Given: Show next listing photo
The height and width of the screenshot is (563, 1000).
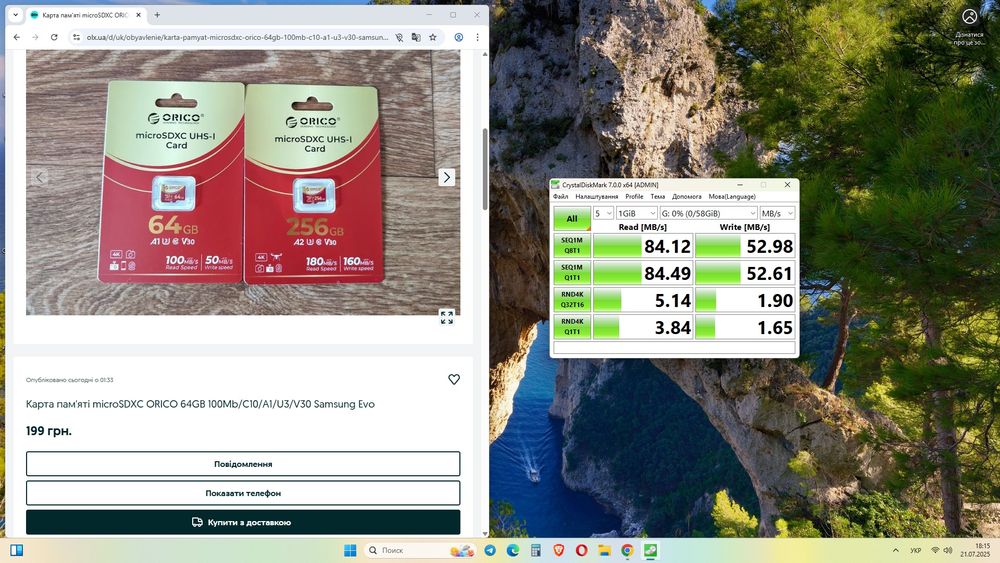Looking at the screenshot, I should click(x=446, y=177).
